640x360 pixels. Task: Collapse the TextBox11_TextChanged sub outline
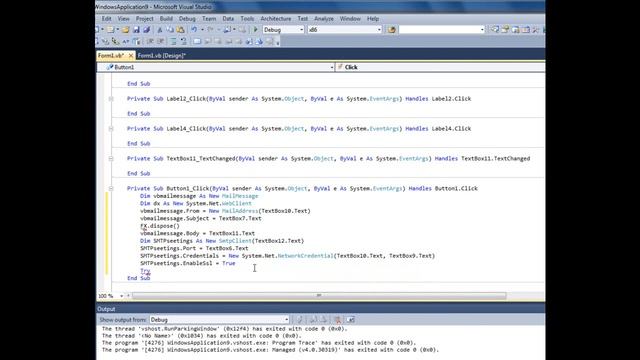point(111,158)
